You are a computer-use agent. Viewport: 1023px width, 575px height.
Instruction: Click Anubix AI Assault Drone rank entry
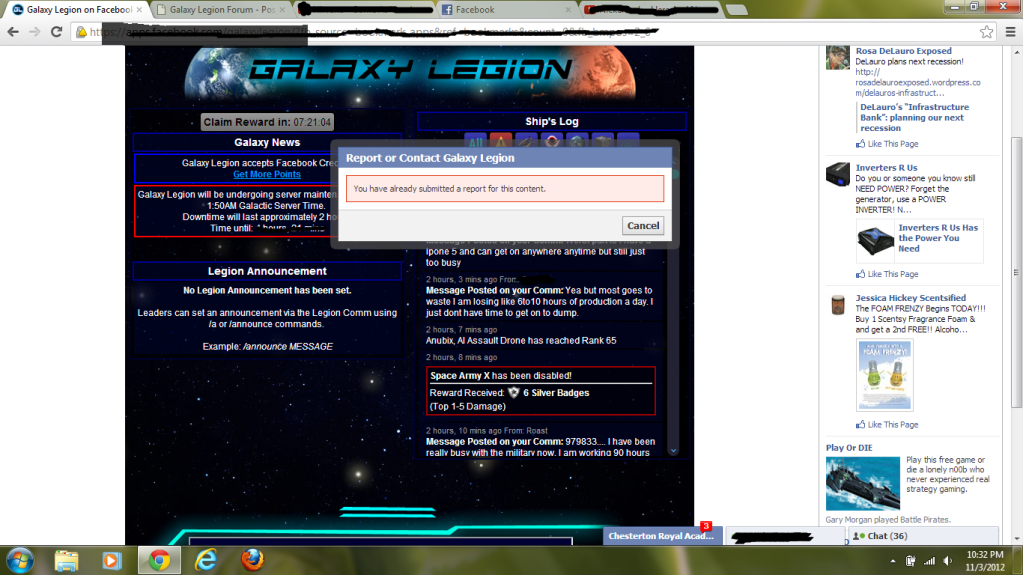521,341
